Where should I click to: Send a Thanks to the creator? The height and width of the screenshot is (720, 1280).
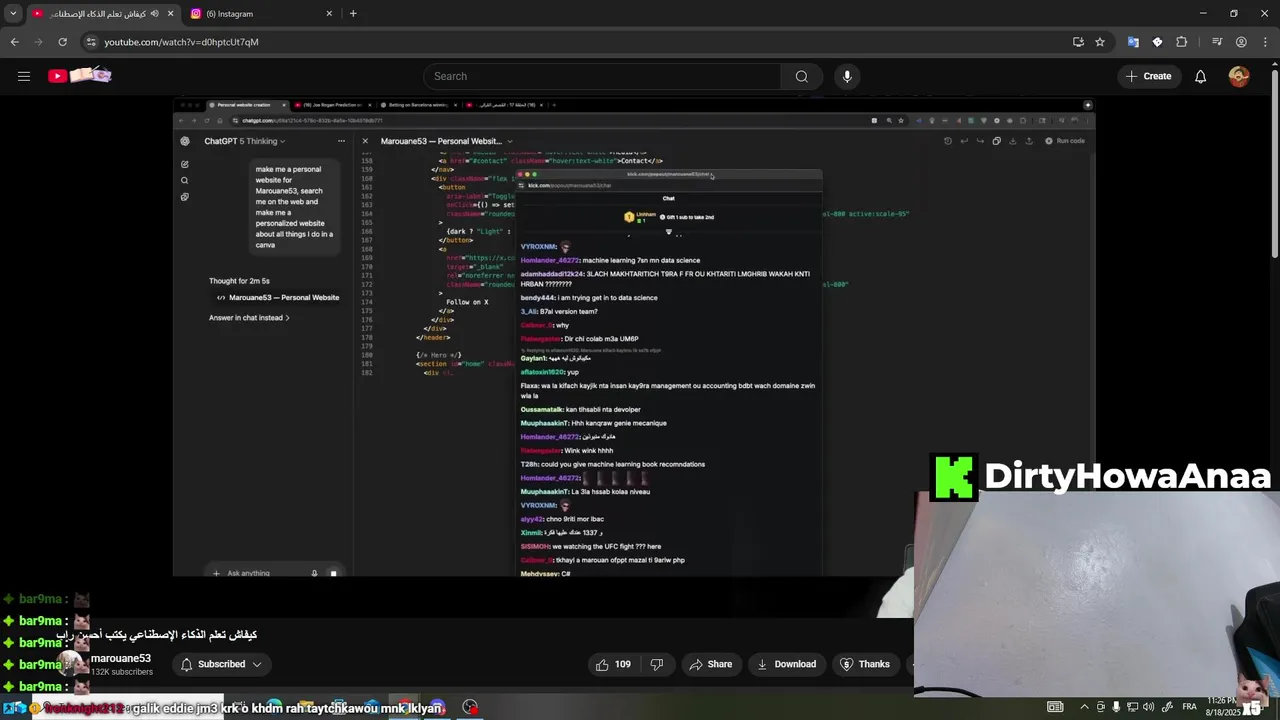point(865,664)
